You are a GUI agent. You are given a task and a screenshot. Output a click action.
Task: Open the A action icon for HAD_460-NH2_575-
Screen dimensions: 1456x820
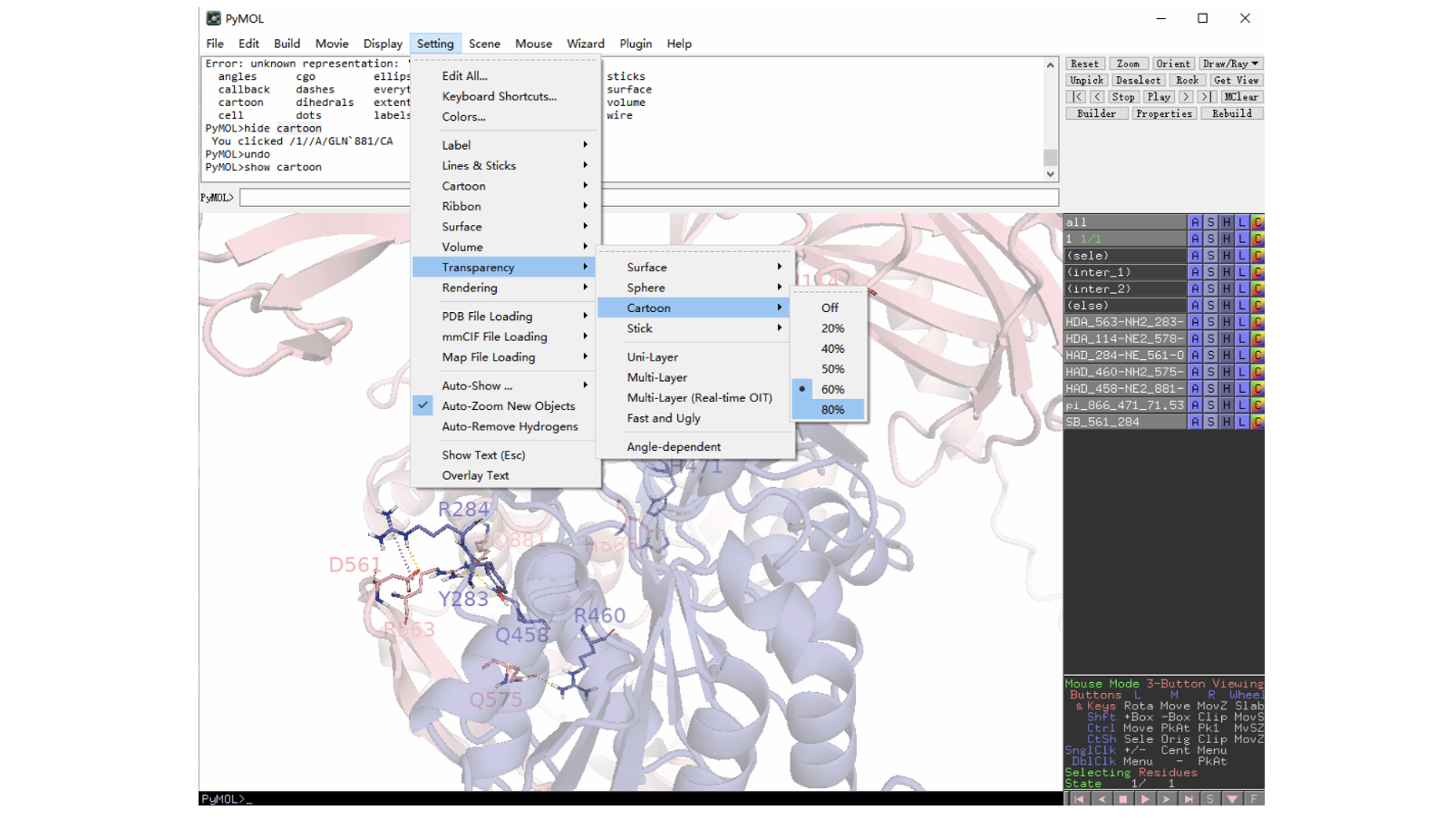coord(1195,372)
